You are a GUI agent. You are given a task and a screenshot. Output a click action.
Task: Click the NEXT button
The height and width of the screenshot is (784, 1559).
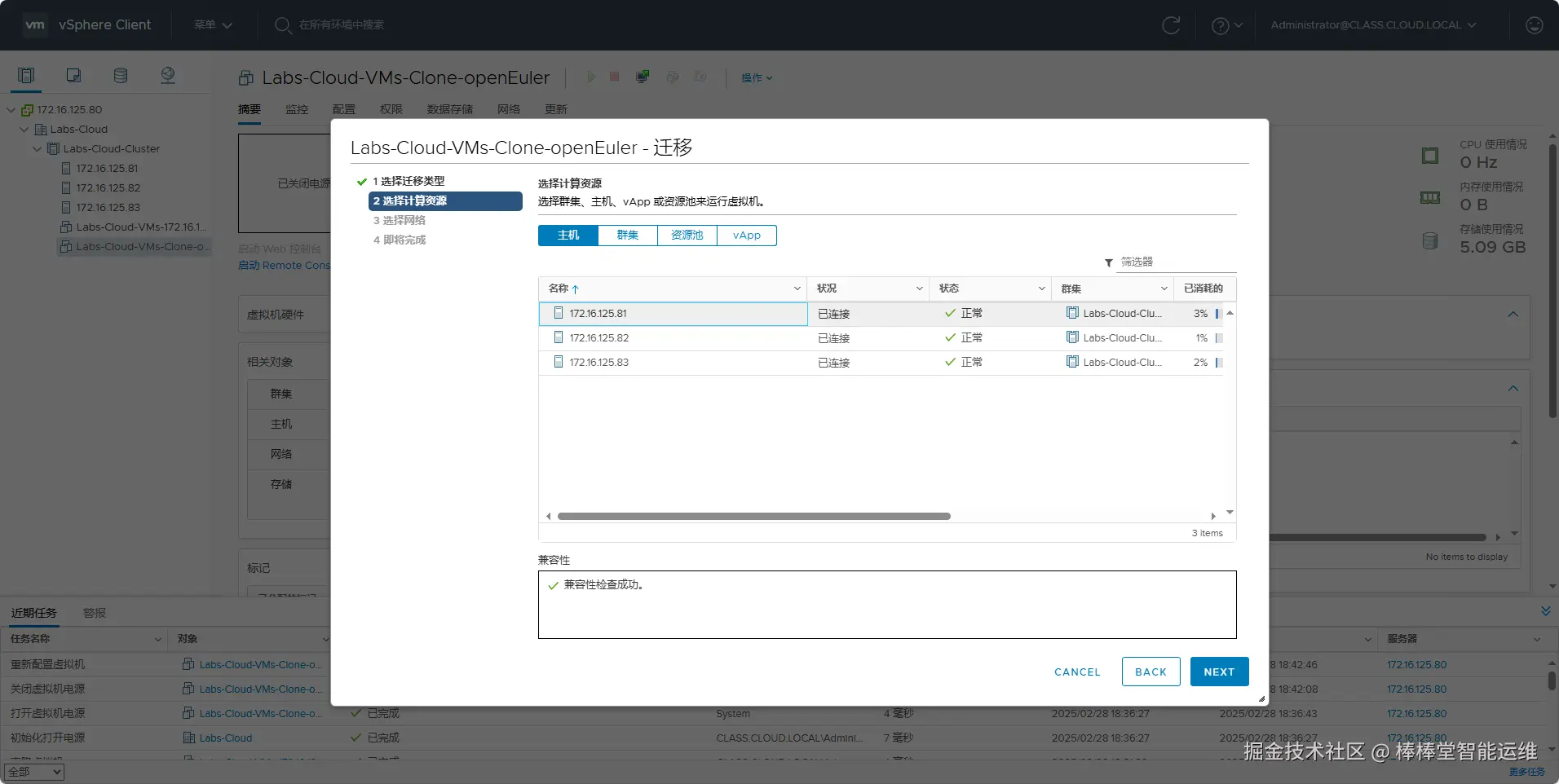[1219, 672]
